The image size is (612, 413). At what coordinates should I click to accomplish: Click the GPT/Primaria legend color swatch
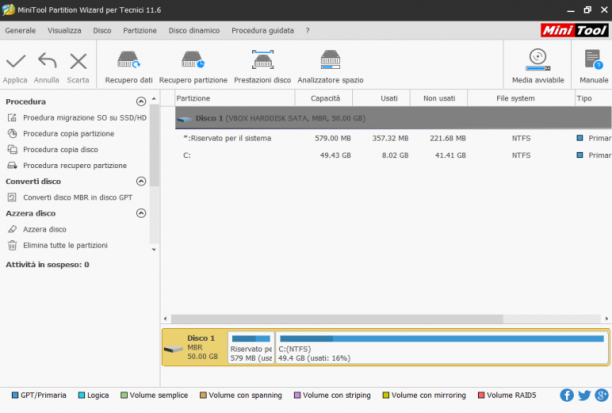pos(15,395)
